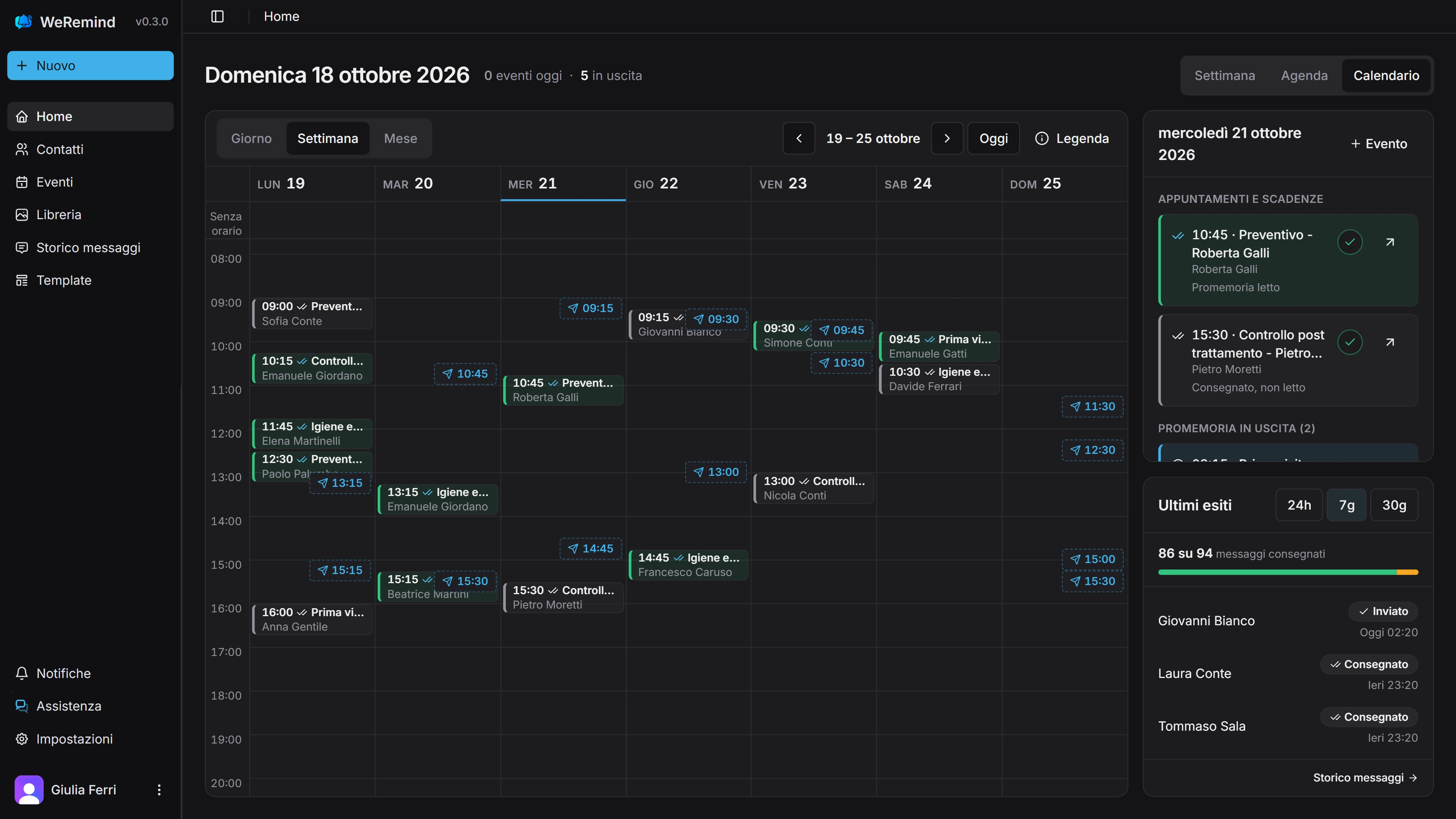Click the delivered messages progress bar
This screenshot has height=819, width=1456.
pos(1288,573)
